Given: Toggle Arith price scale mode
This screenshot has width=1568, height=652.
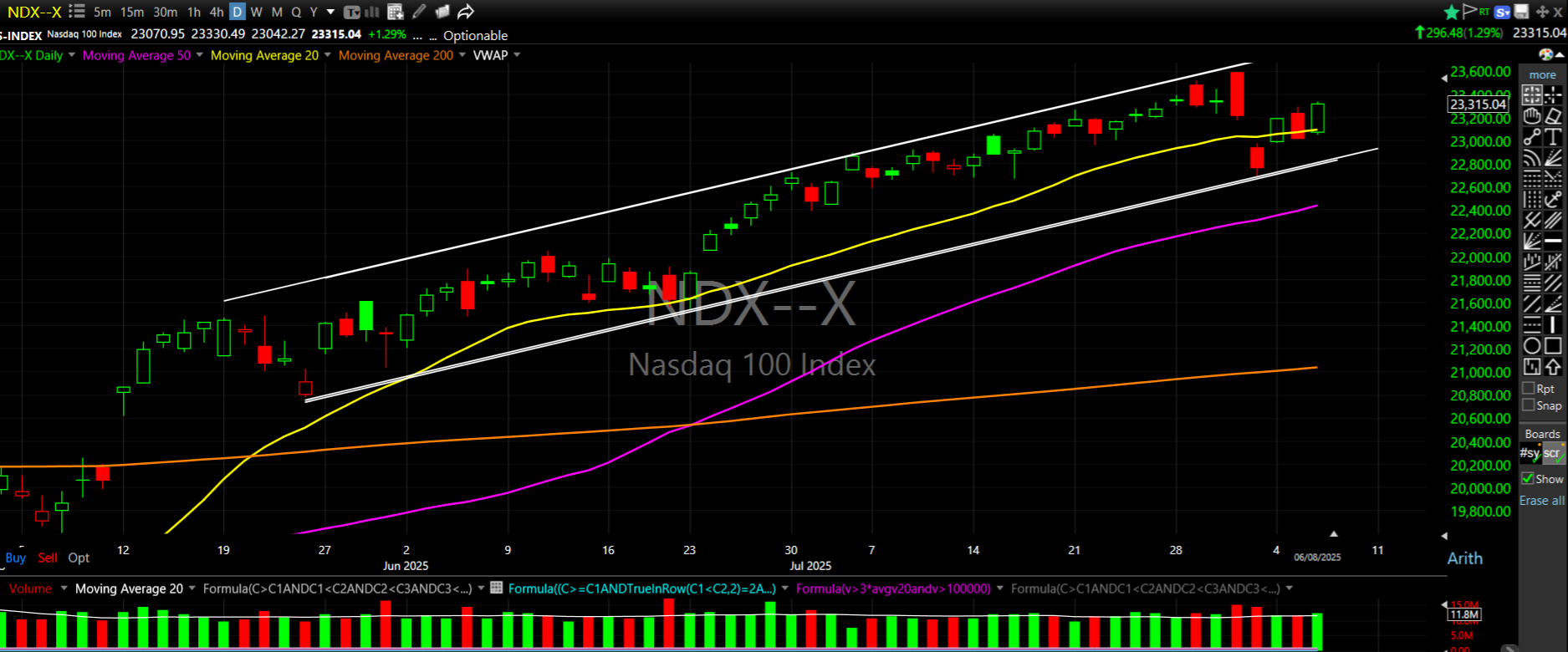Looking at the screenshot, I should (x=1464, y=558).
